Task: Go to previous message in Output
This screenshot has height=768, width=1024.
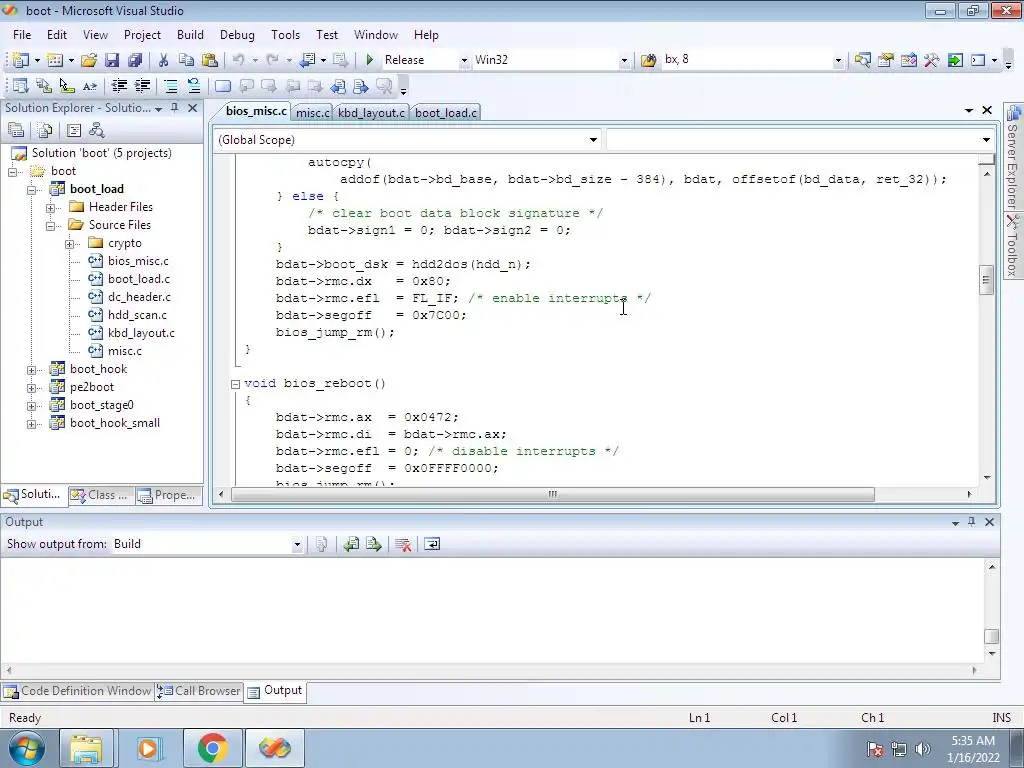Action: tap(351, 544)
